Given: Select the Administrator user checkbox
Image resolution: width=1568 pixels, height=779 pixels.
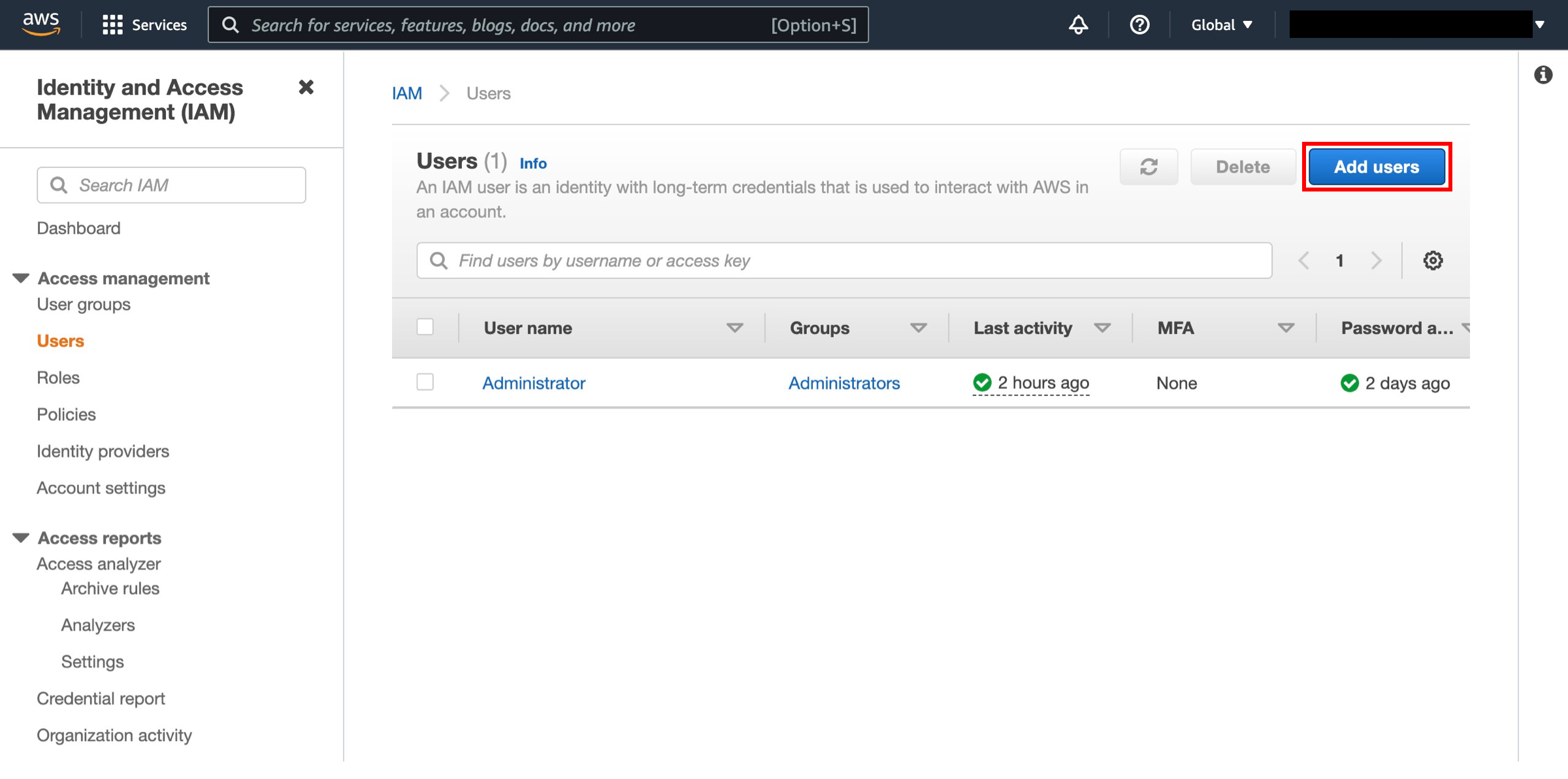Looking at the screenshot, I should click(x=425, y=382).
